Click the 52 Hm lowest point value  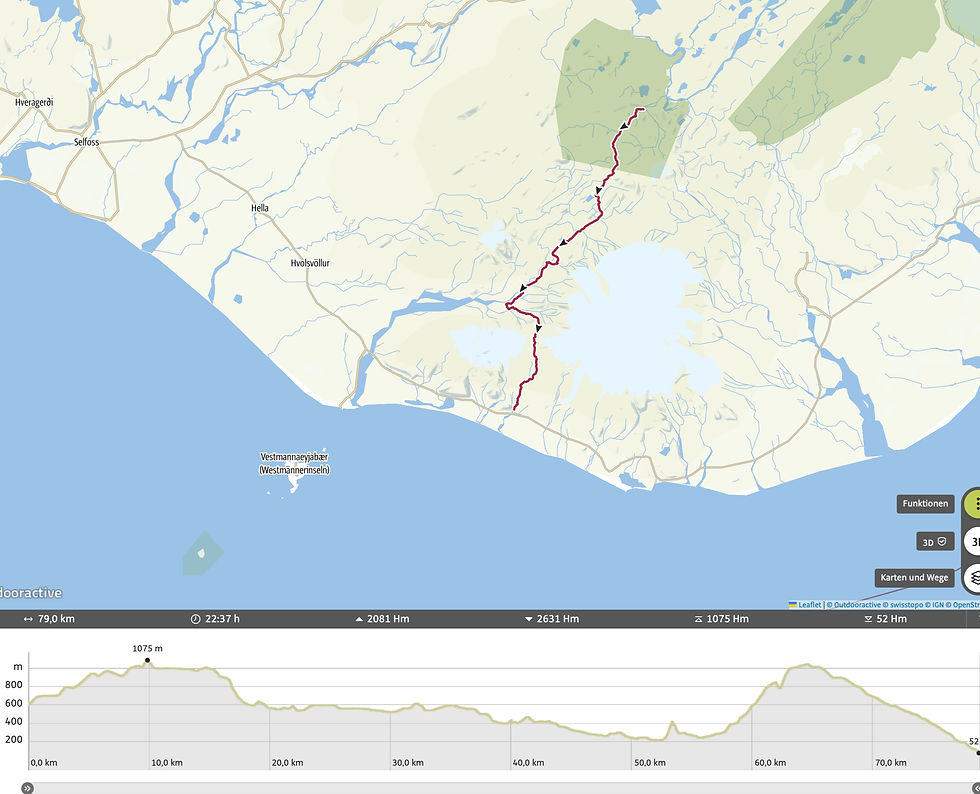pyautogui.click(x=892, y=619)
